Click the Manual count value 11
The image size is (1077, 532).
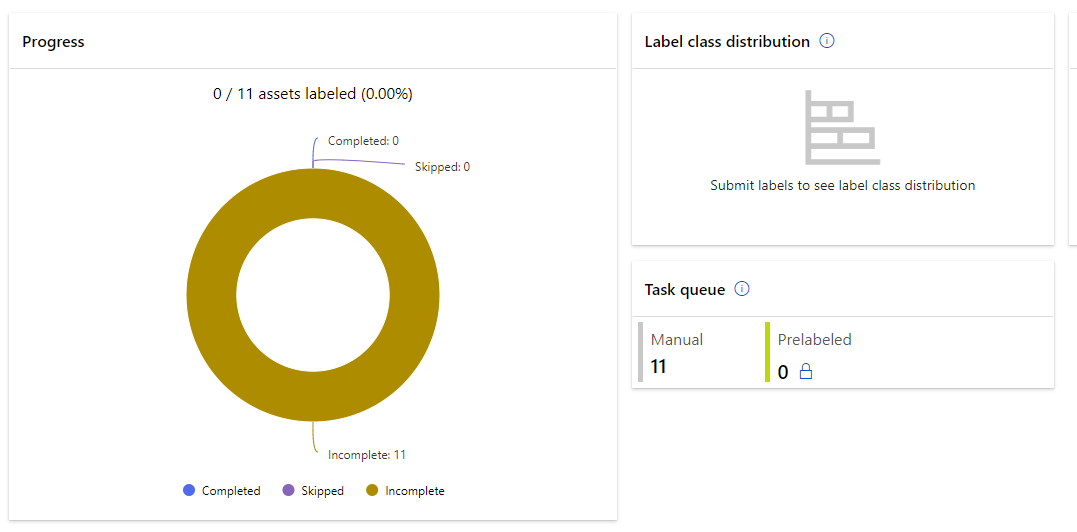[x=658, y=367]
